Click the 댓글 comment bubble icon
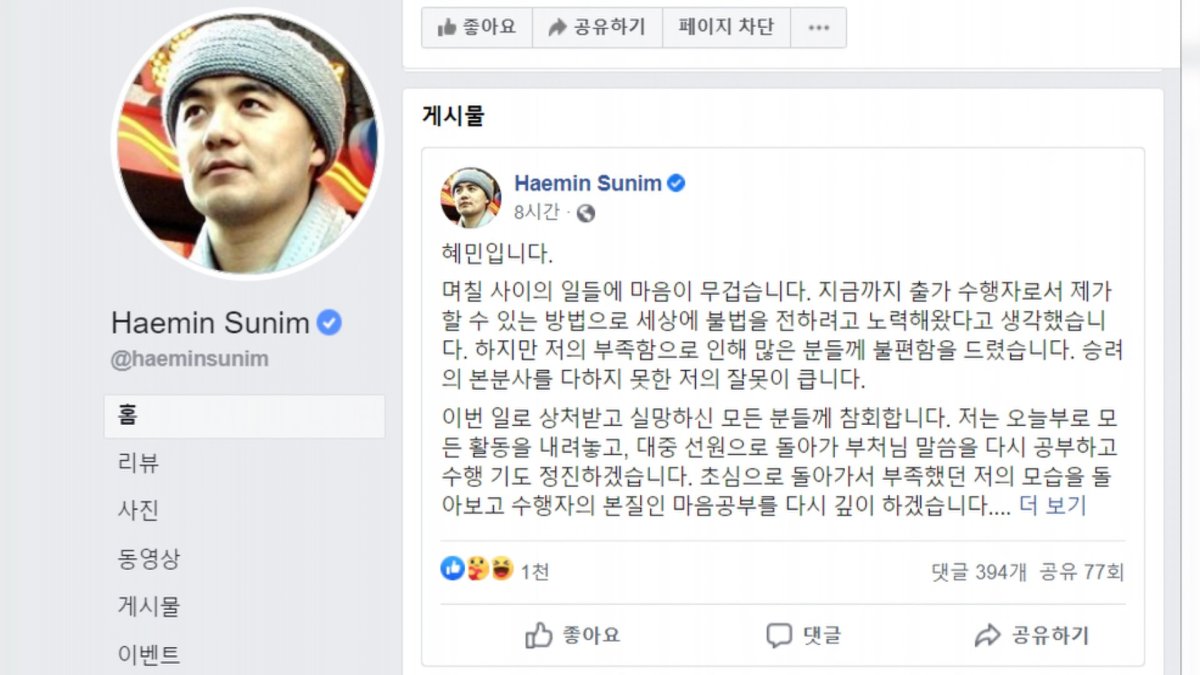This screenshot has height=675, width=1200. point(779,634)
